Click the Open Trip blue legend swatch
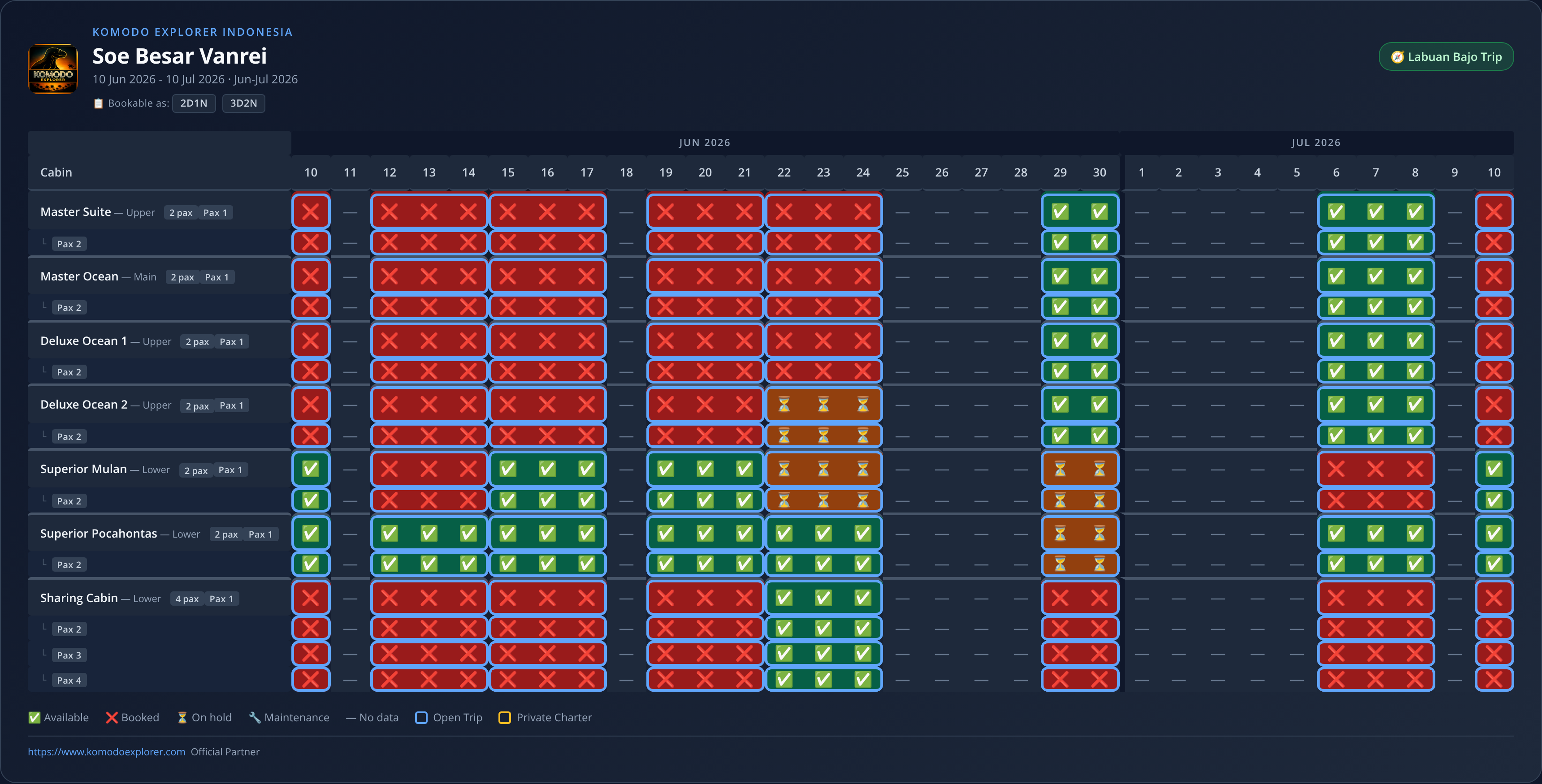 421,718
